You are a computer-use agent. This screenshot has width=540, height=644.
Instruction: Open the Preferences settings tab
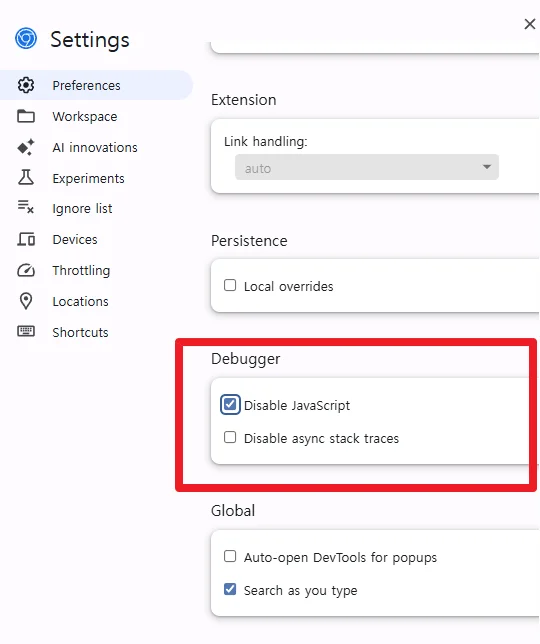point(96,85)
